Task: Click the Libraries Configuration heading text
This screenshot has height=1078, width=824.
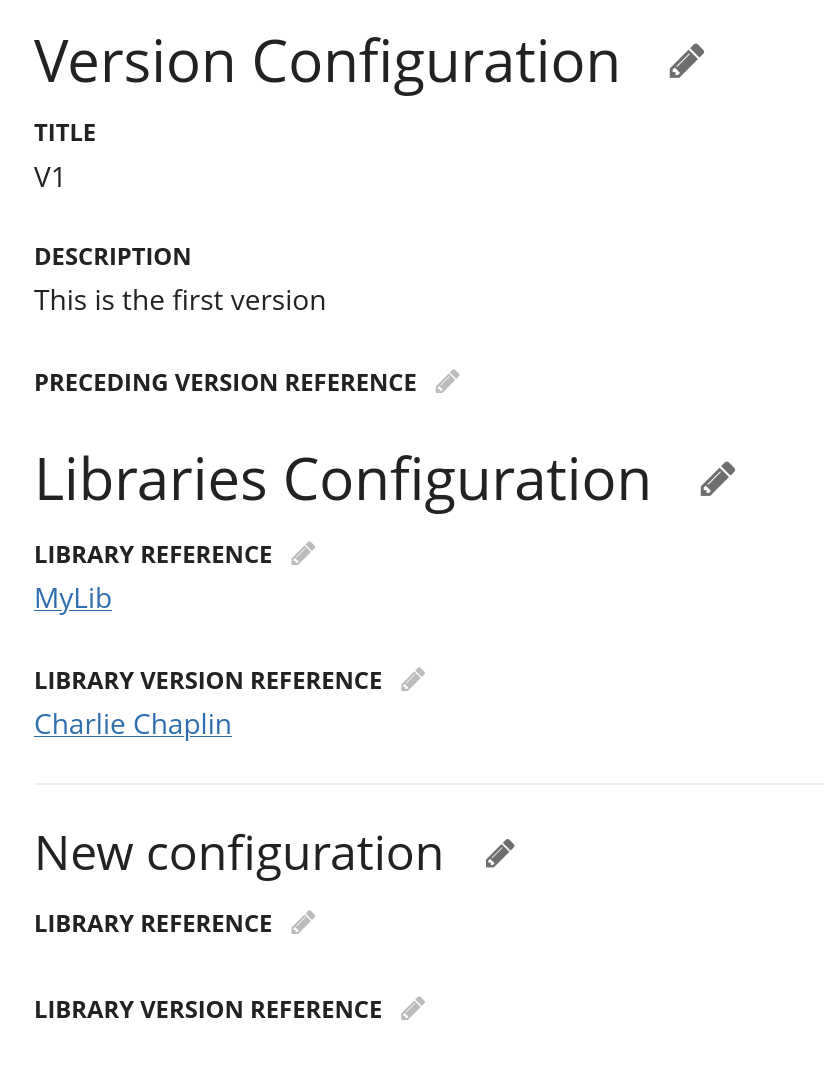Action: pyautogui.click(x=342, y=480)
